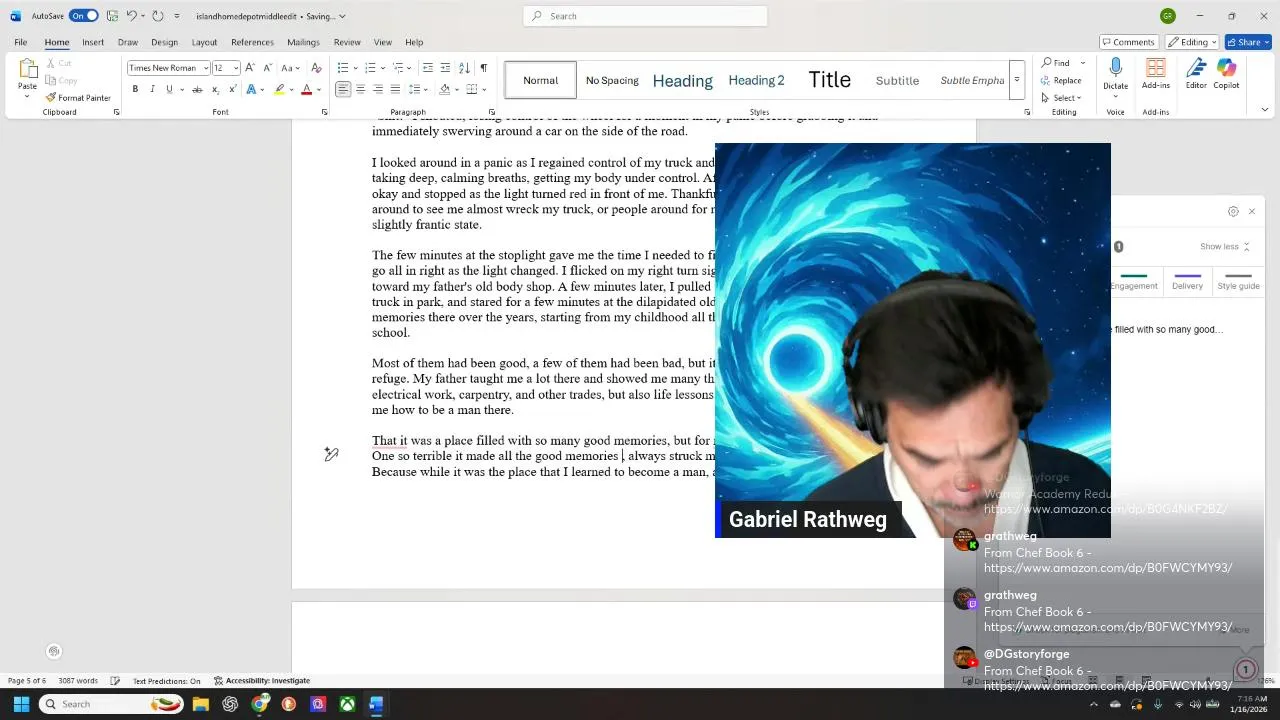Collapse the ribbon with chevron

coord(1264,110)
